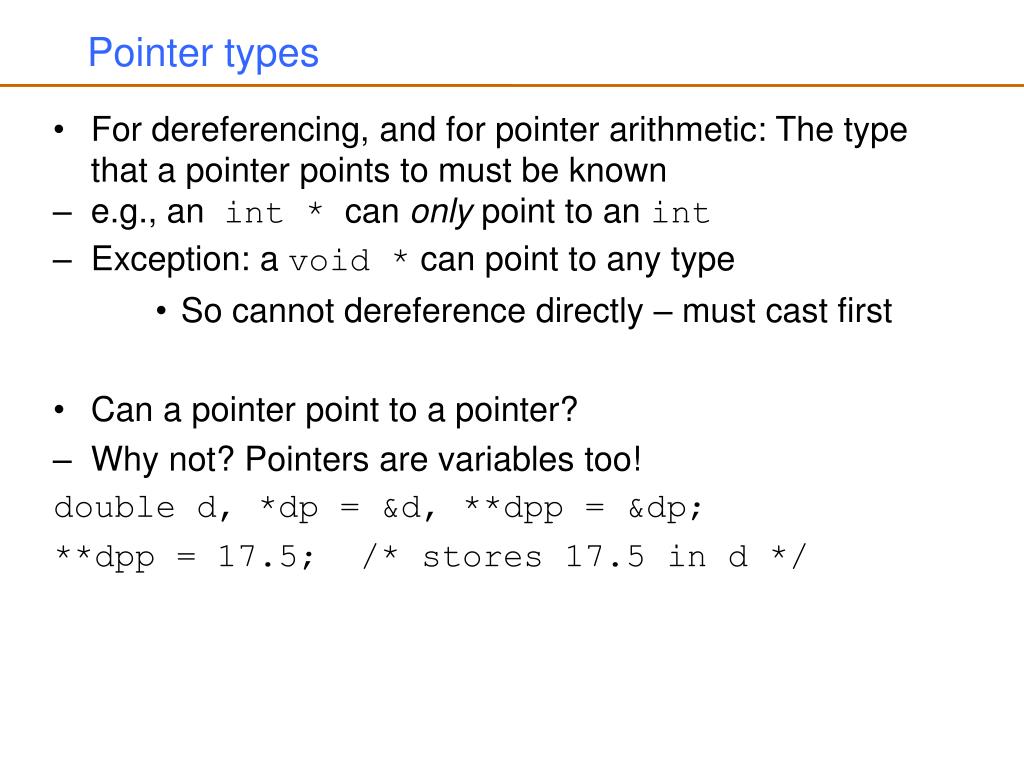Click the 'Pointer types' slide title
1024x768 pixels.
tap(203, 54)
